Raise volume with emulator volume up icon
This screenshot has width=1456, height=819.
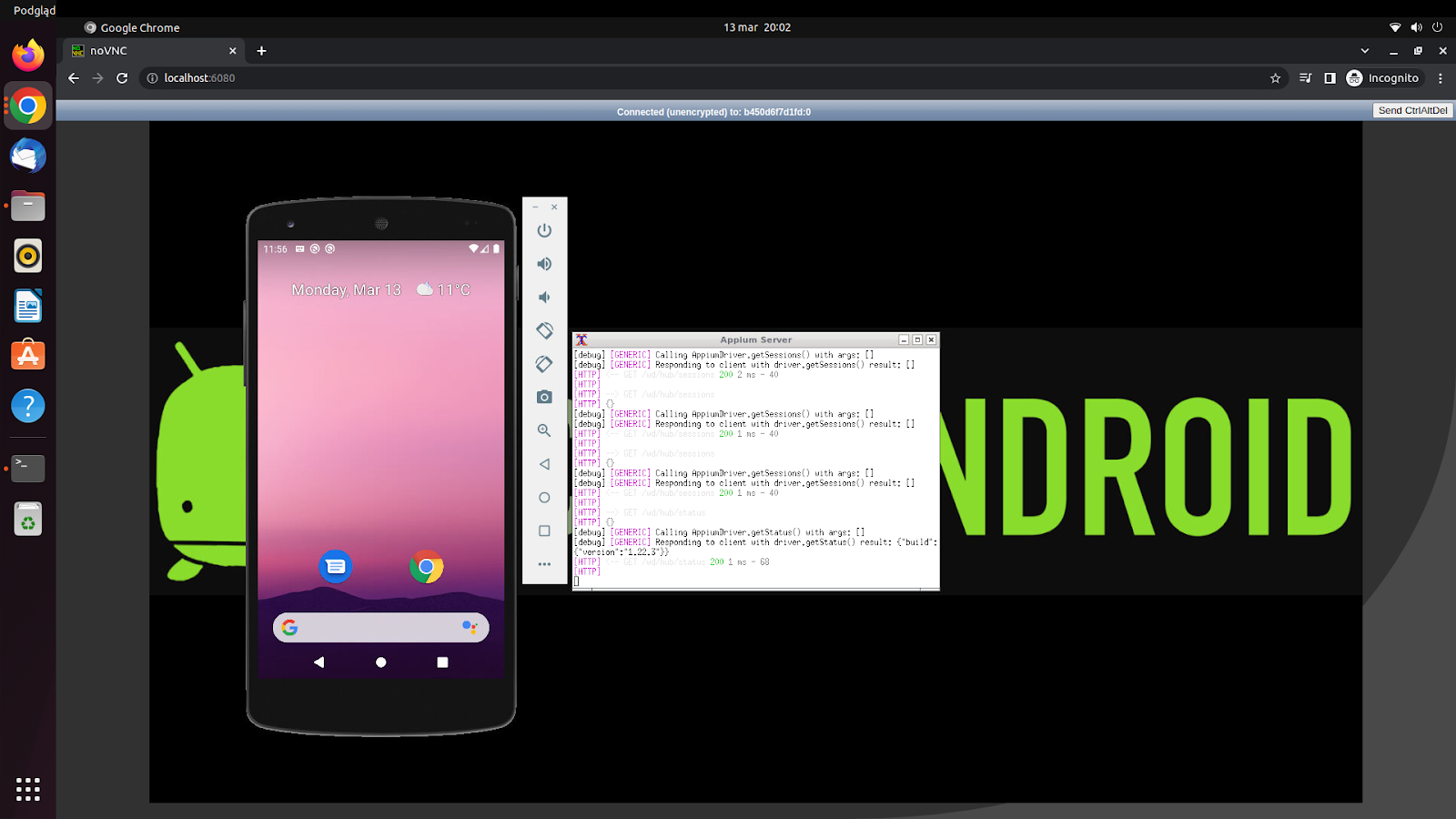(x=544, y=264)
